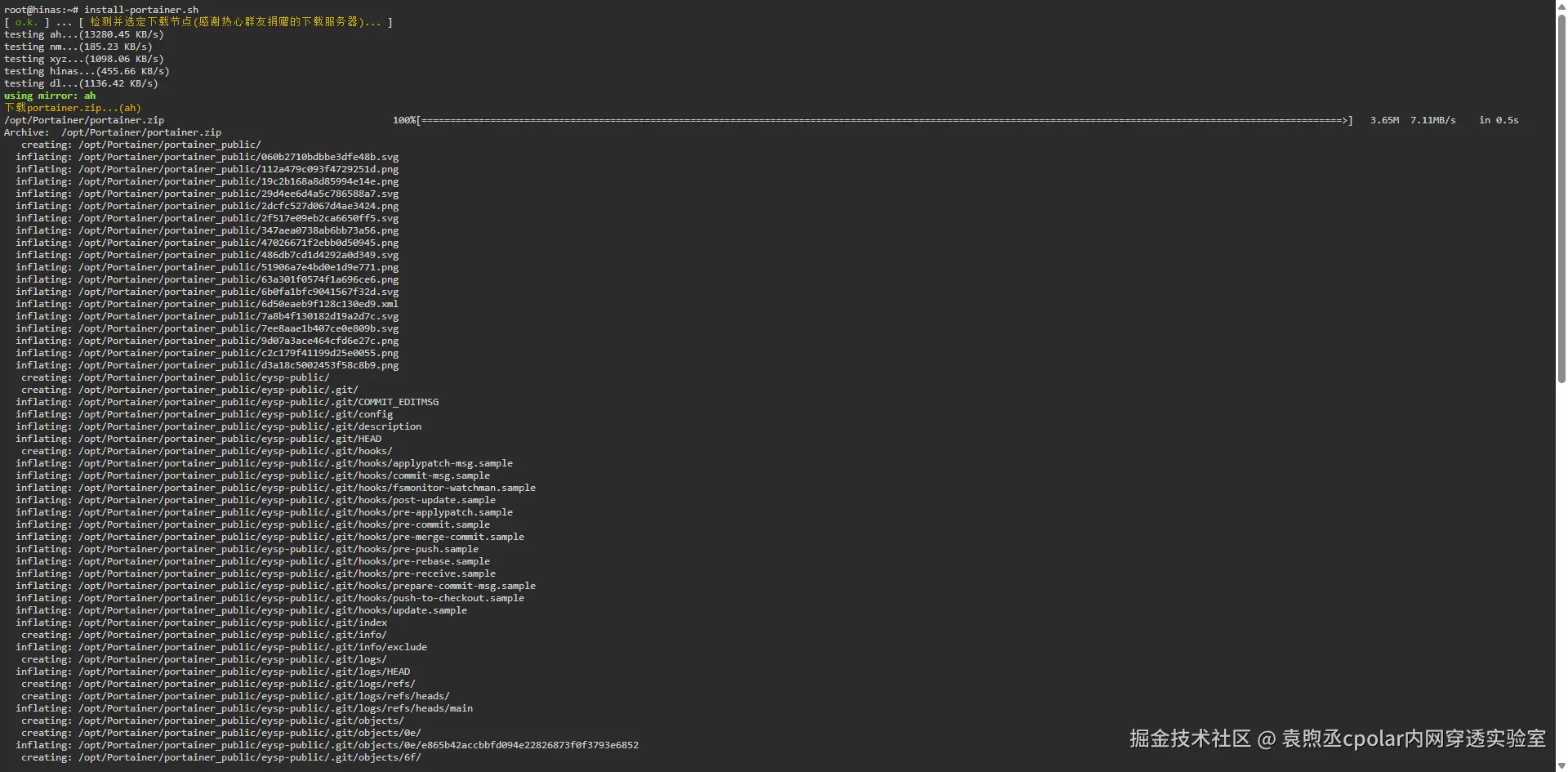Click the "7.11MB/s" download speed value
The image size is (1568, 772).
pyautogui.click(x=1433, y=120)
